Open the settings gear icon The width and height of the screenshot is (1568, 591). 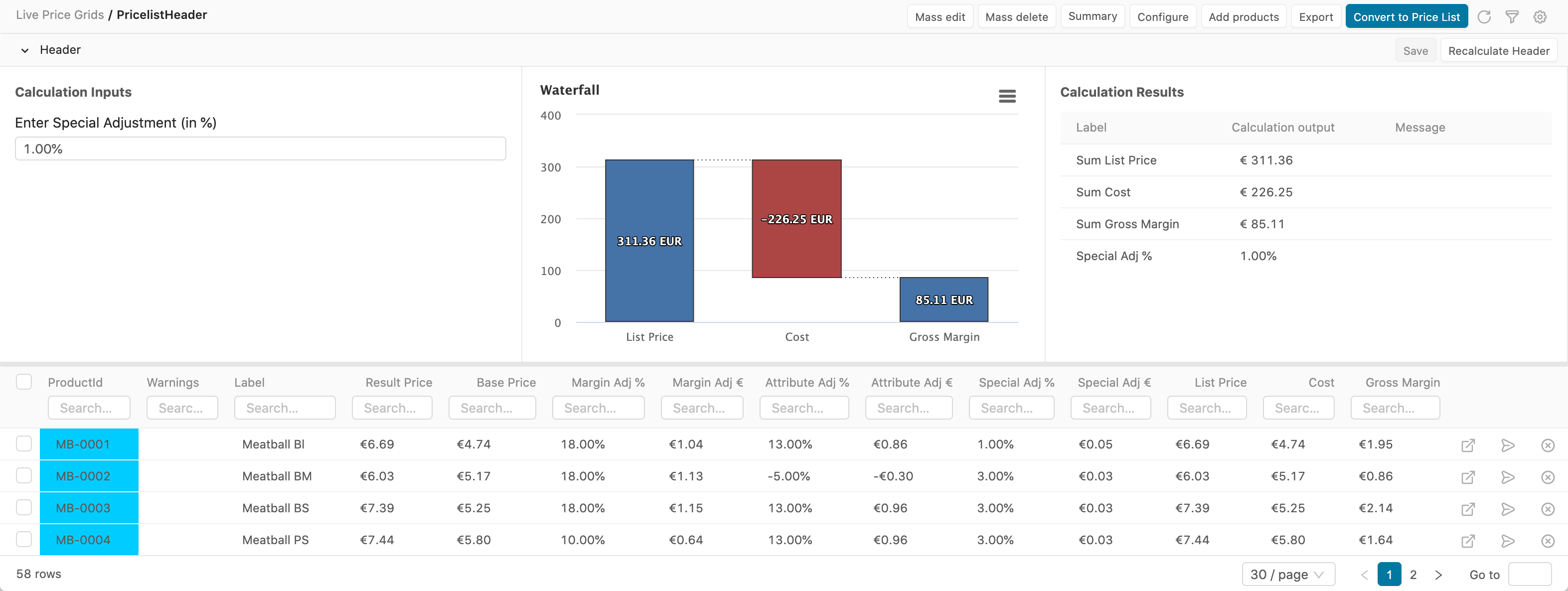(x=1540, y=17)
